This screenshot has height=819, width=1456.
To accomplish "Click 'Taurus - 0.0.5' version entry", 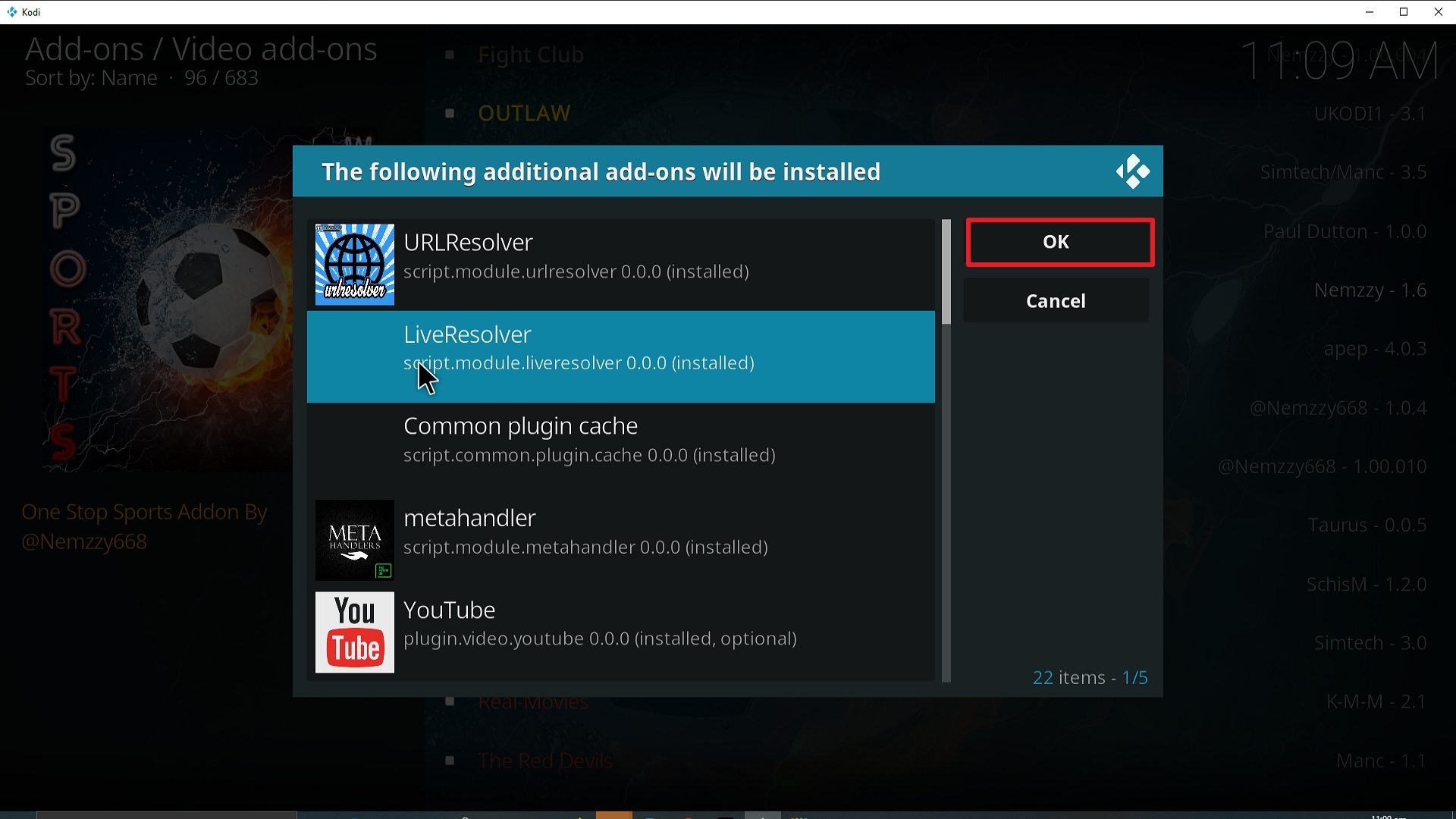I will [x=1367, y=525].
